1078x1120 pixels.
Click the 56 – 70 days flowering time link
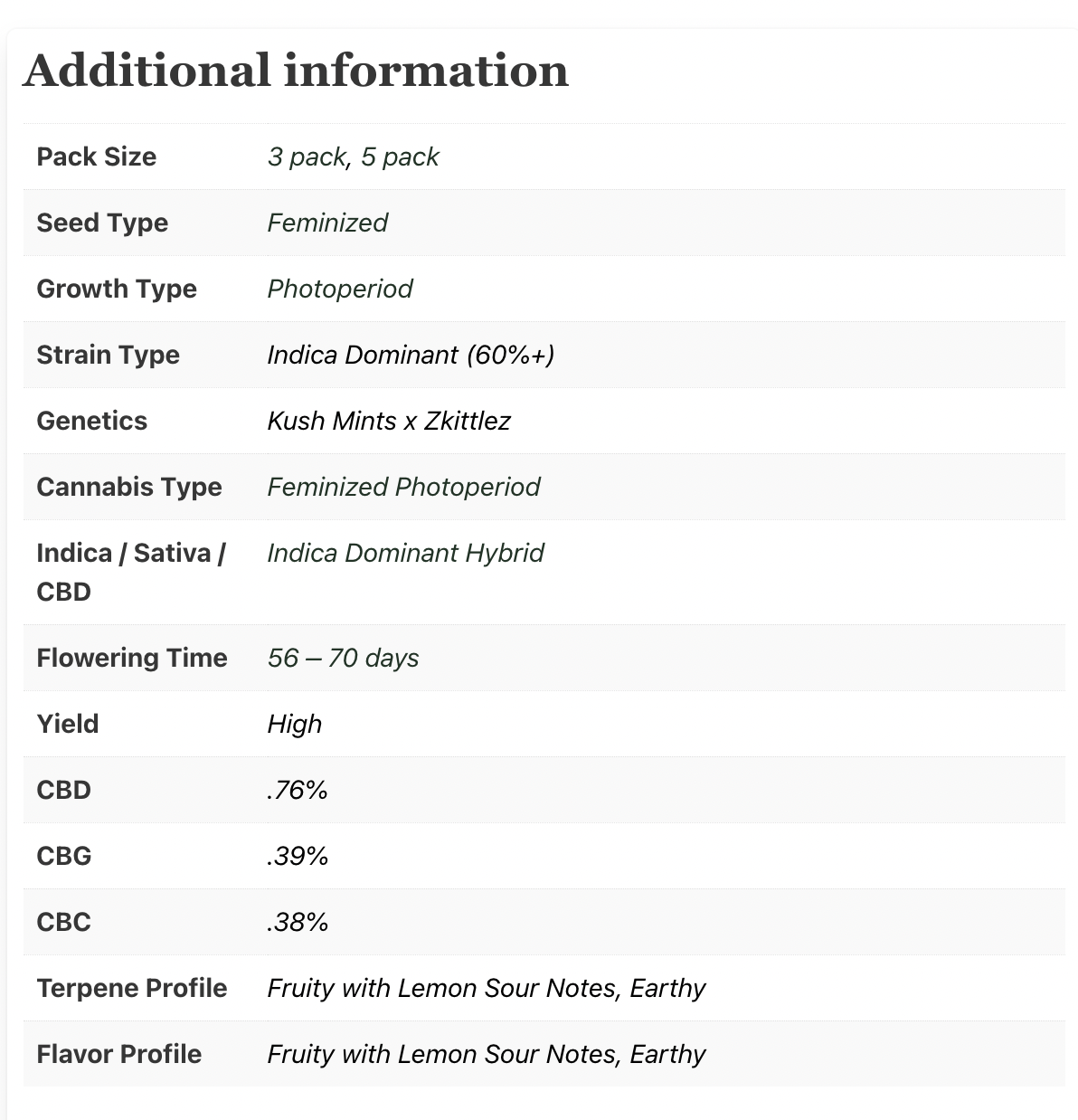343,658
